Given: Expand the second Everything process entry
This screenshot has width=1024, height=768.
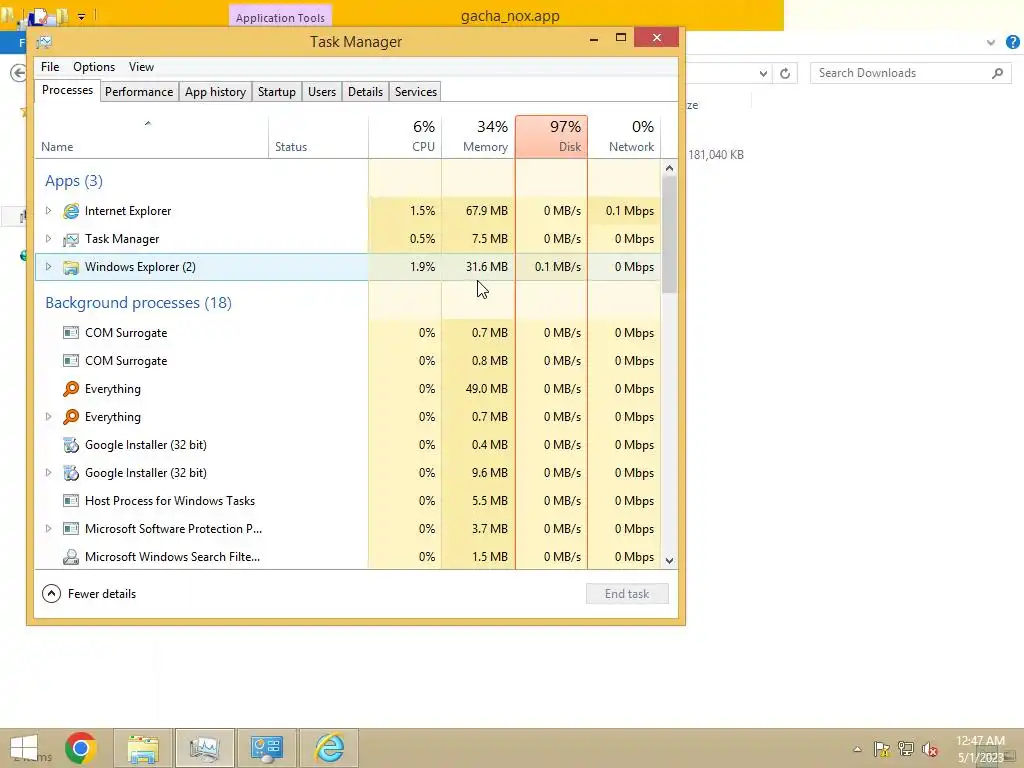Looking at the screenshot, I should (48, 417).
